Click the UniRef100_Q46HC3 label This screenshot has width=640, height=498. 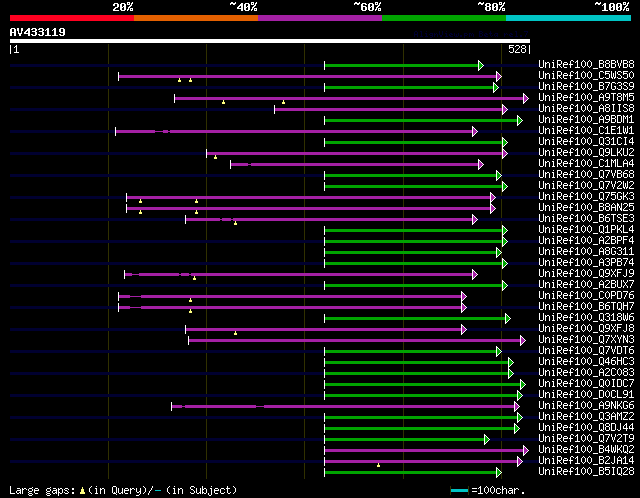tap(586, 362)
